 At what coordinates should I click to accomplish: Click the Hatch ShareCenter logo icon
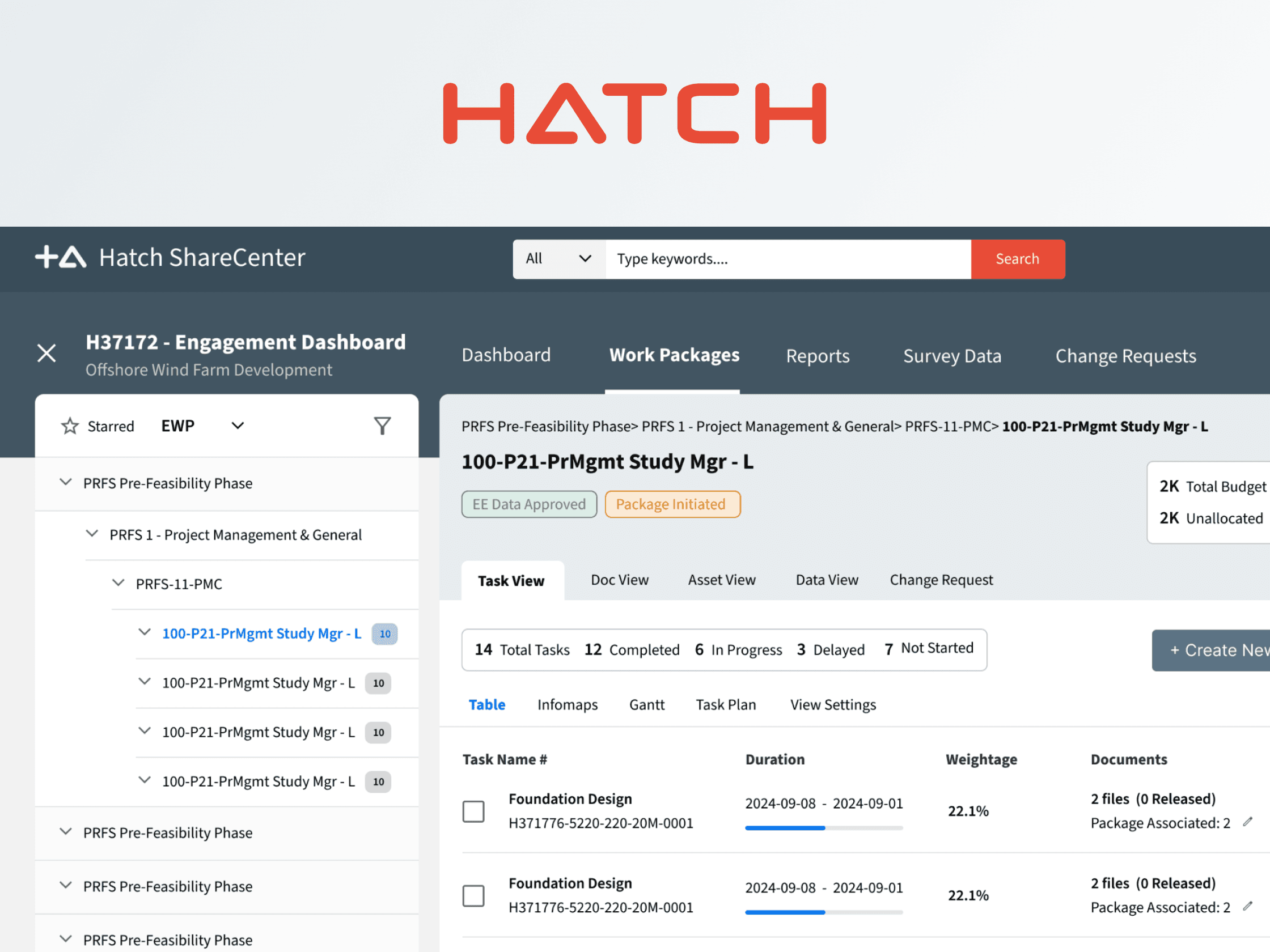(x=60, y=258)
